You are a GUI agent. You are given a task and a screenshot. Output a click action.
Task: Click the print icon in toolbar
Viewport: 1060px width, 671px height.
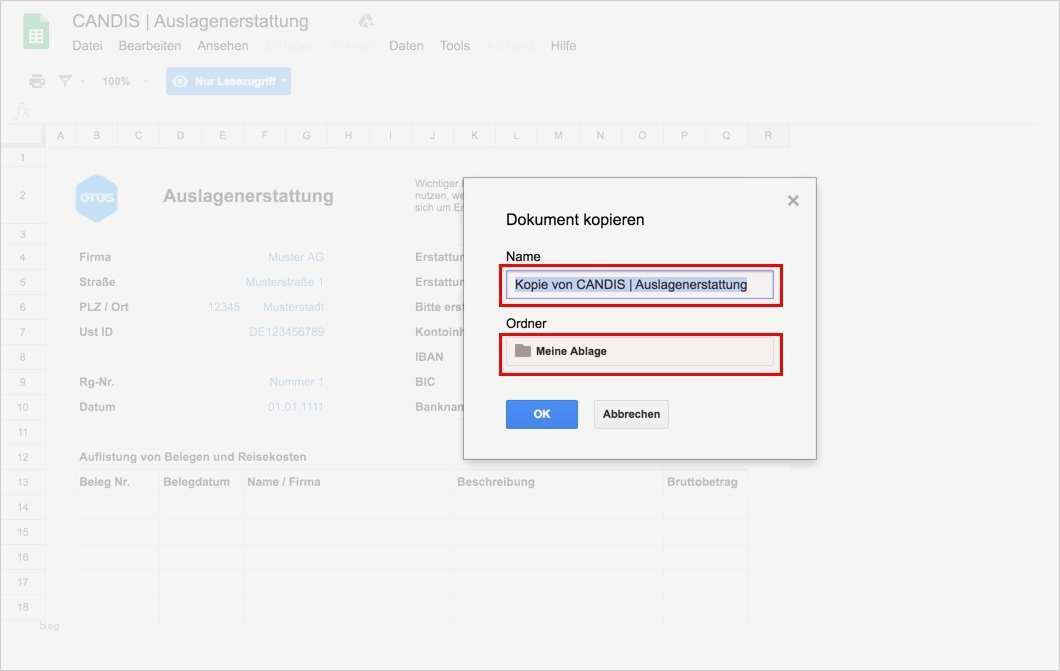37,81
